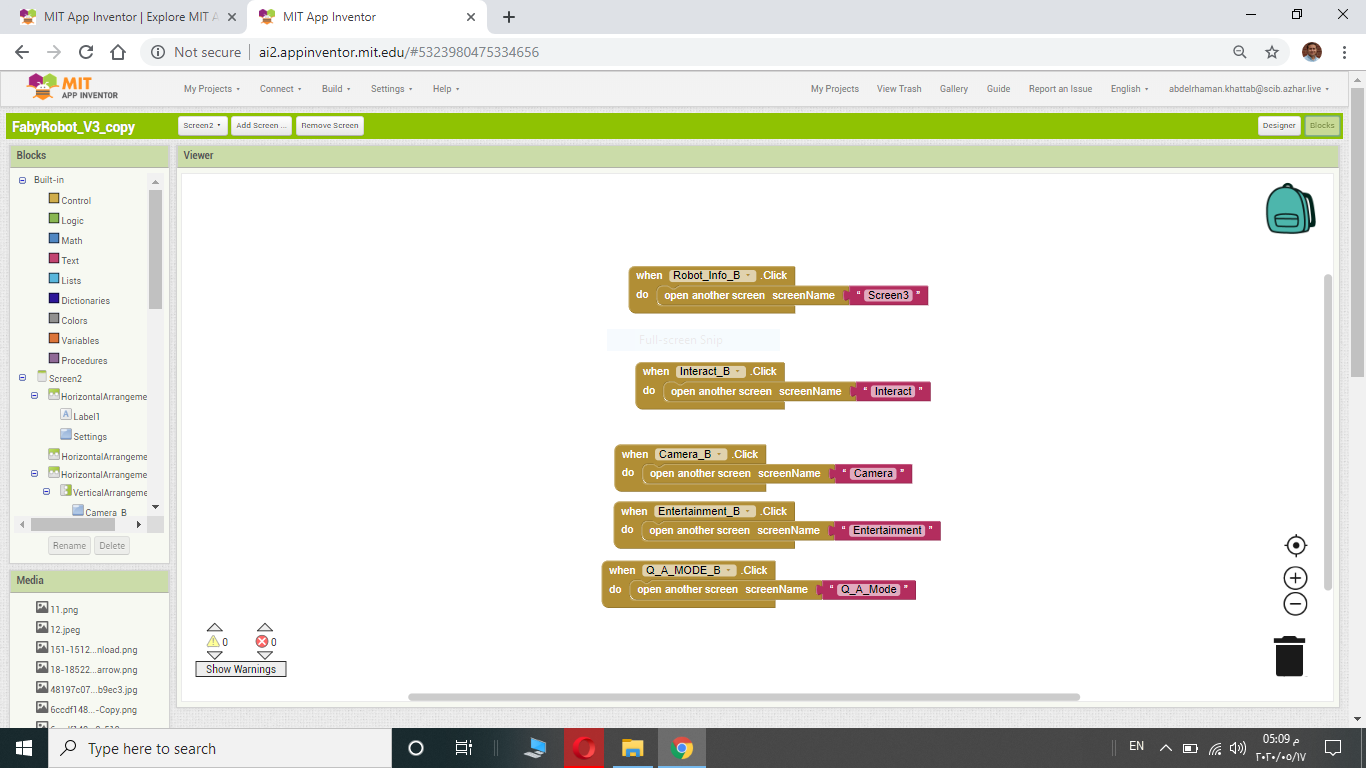
Task: Open the Connect menu
Action: point(280,89)
